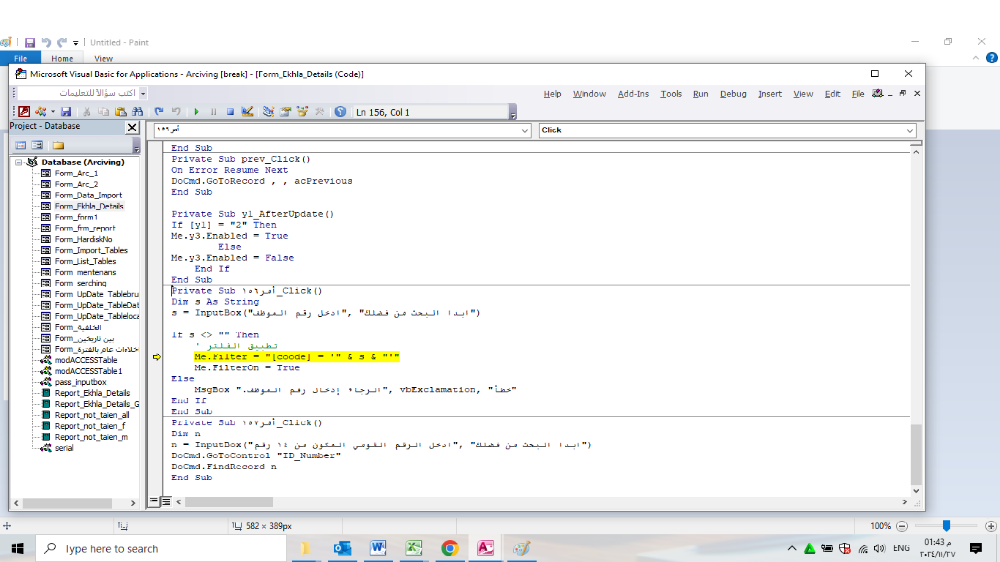The width and height of the screenshot is (1000, 562).
Task: Click the Paint File tab
Action: [x=20, y=58]
